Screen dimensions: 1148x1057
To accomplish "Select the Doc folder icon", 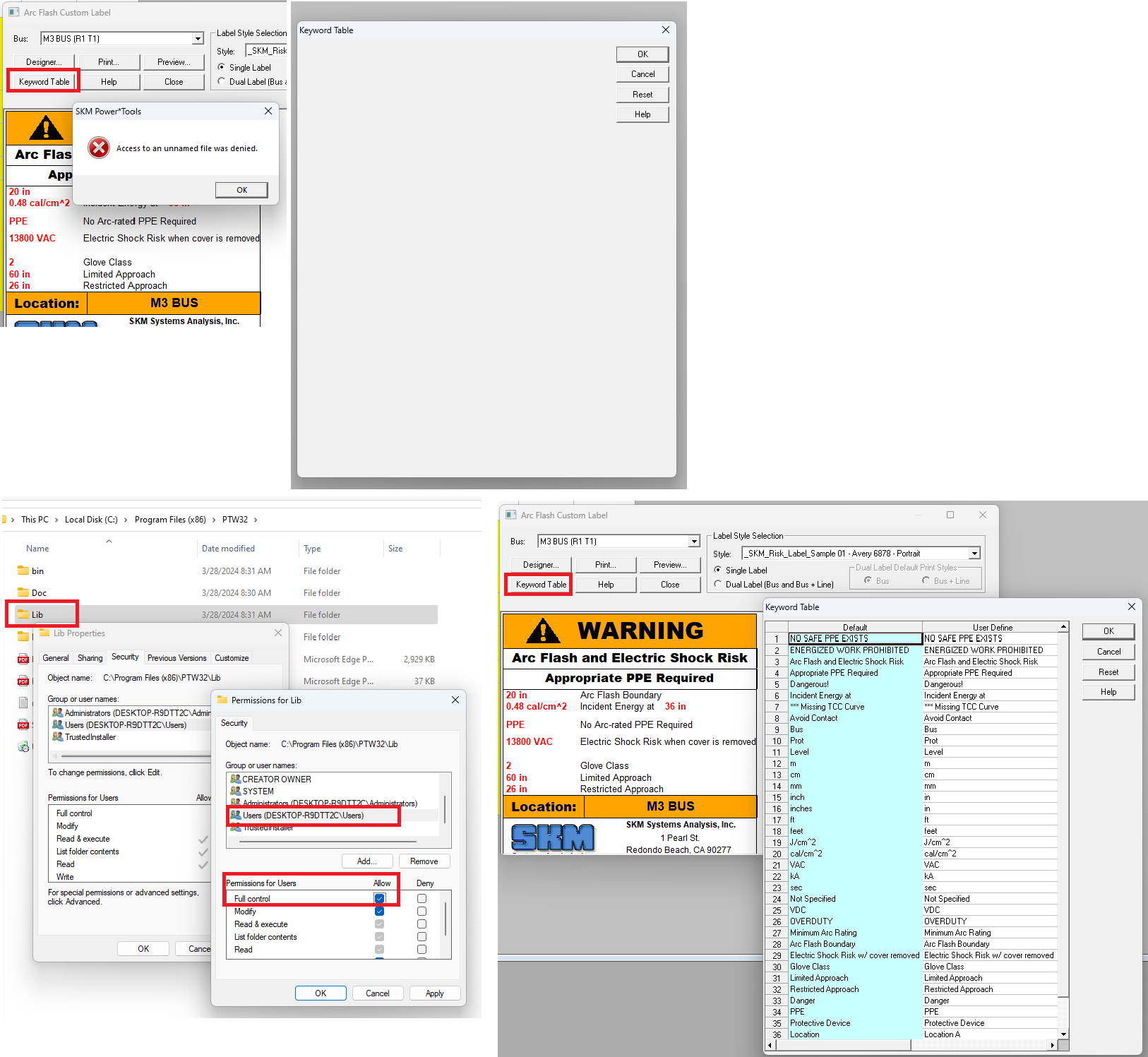I will coord(23,592).
